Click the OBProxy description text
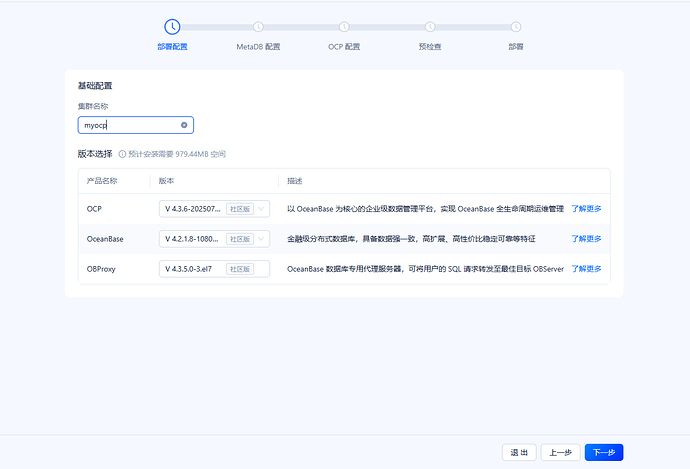 tap(426, 269)
